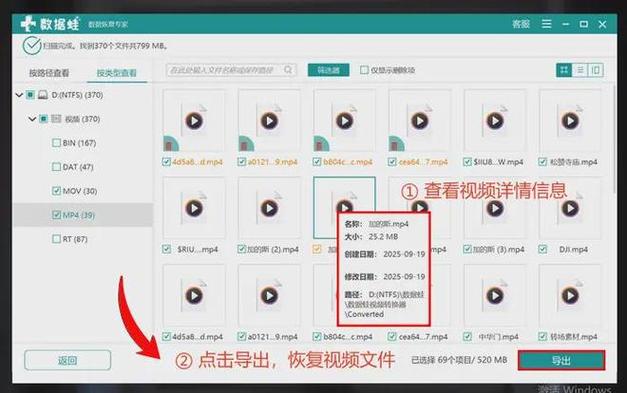
Task: Select the MP4 (39) tree row label
Action: [79, 215]
